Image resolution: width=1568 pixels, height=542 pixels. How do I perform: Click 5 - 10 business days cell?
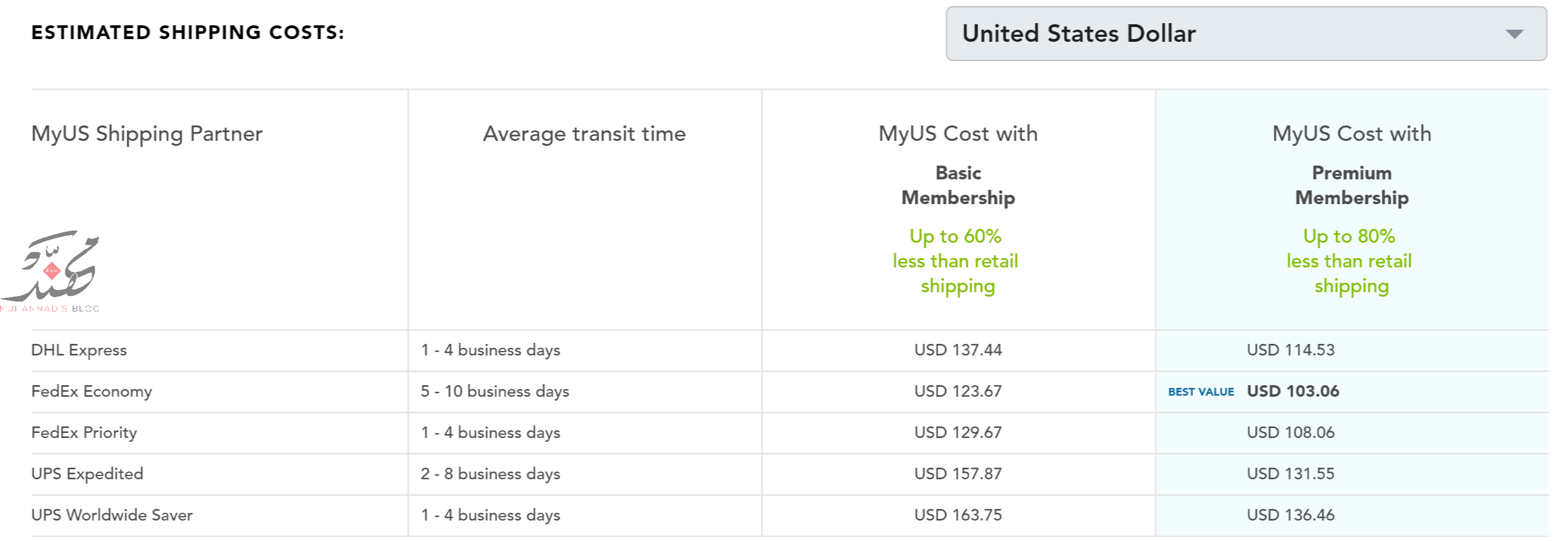point(495,391)
